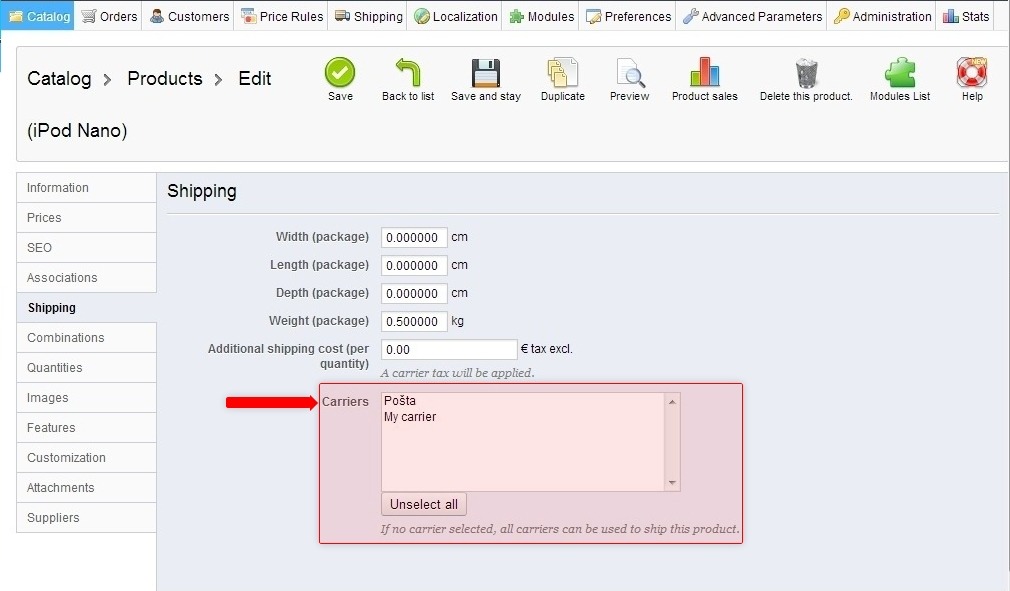Open the Modules List puzzle icon

point(900,72)
